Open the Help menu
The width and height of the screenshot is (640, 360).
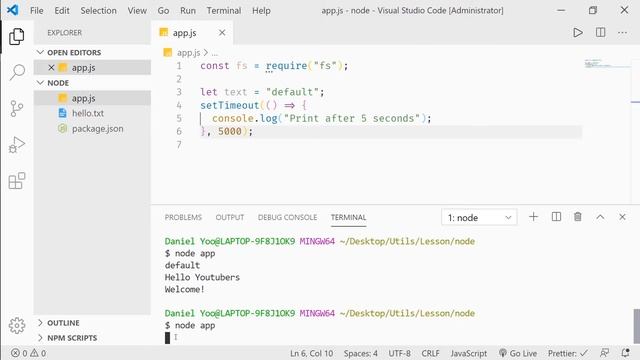(261, 11)
